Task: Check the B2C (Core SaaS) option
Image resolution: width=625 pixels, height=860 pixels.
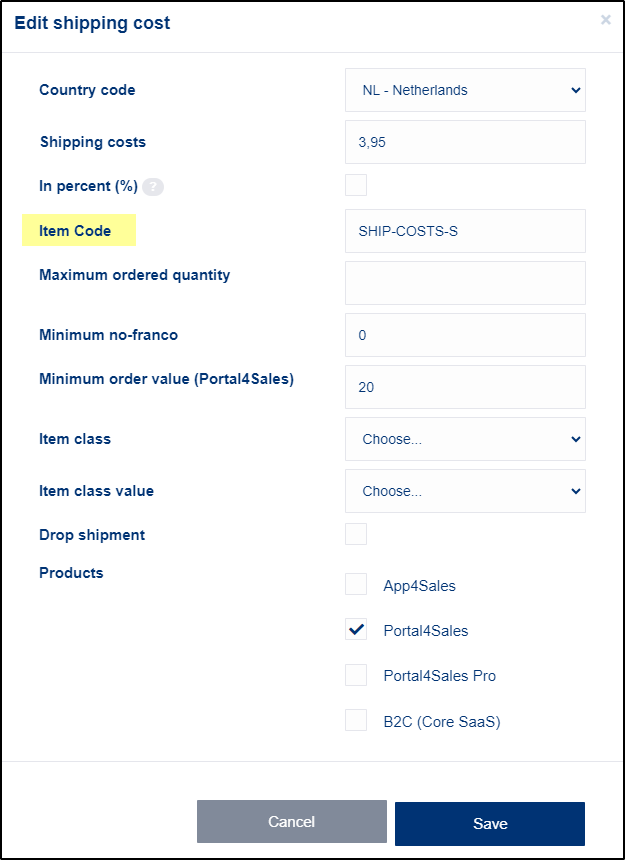Action: 356,720
